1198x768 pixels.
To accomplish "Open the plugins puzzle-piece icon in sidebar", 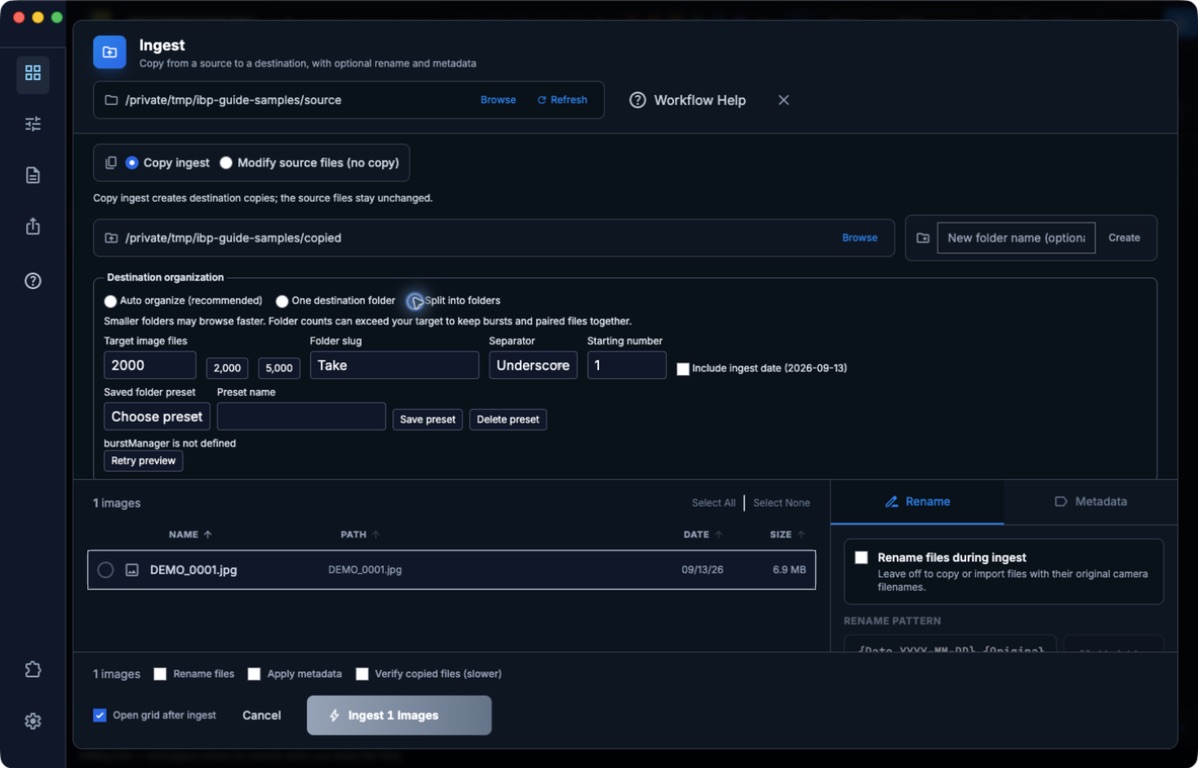I will coord(33,669).
